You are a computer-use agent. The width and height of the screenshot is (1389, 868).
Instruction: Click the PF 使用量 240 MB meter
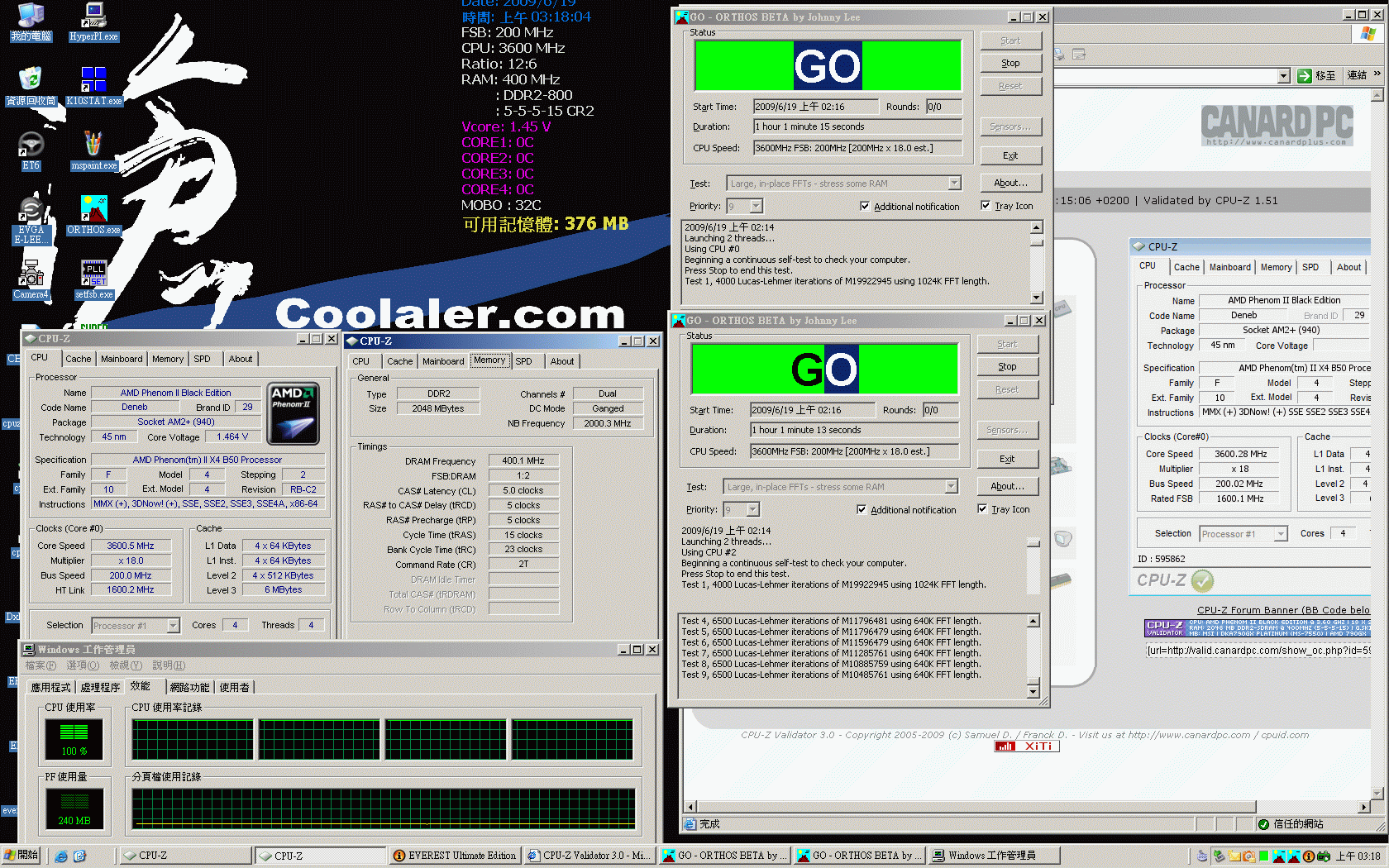pos(74,808)
